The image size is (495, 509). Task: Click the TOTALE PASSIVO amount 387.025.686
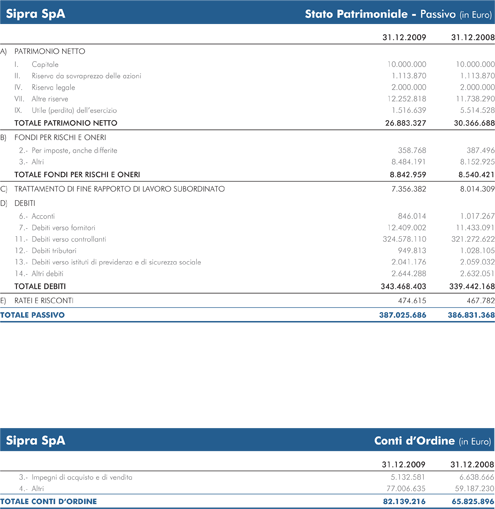[x=402, y=315]
